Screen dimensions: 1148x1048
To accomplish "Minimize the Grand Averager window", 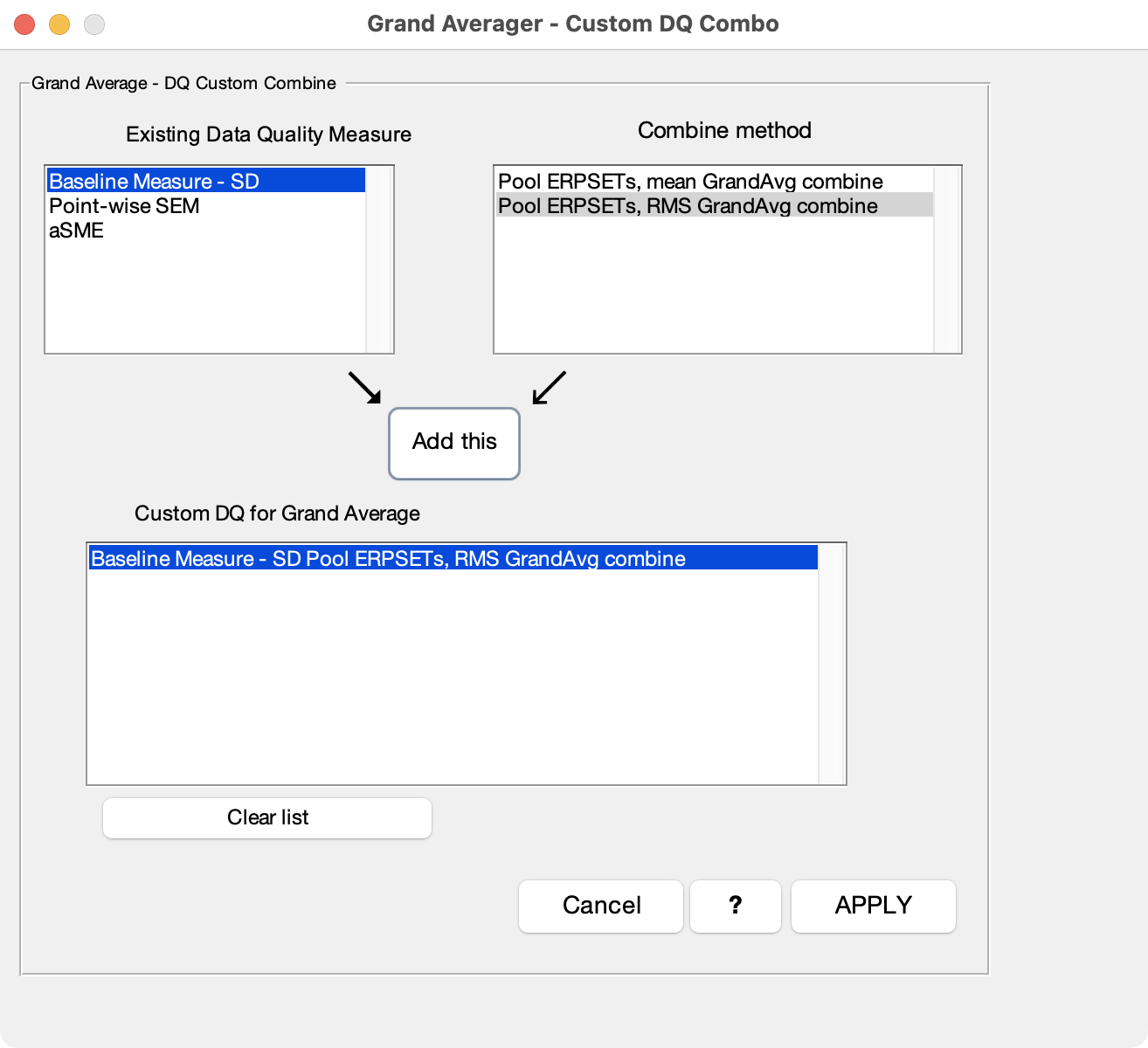I will pyautogui.click(x=59, y=24).
